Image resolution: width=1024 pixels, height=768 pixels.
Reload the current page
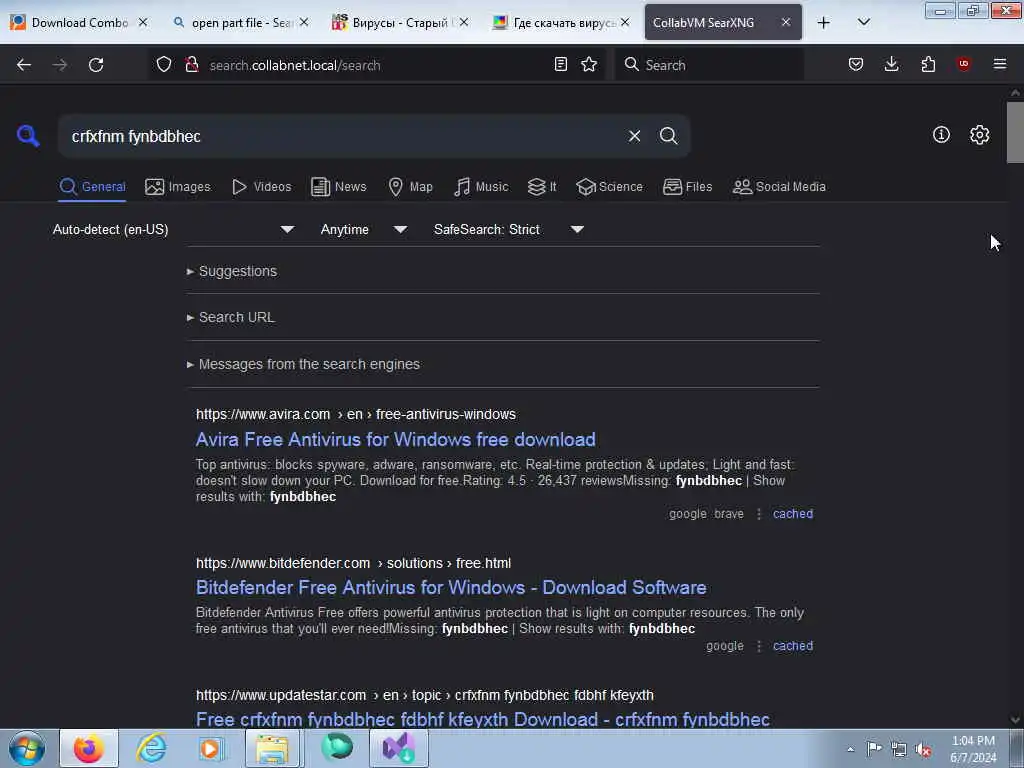(x=96, y=65)
